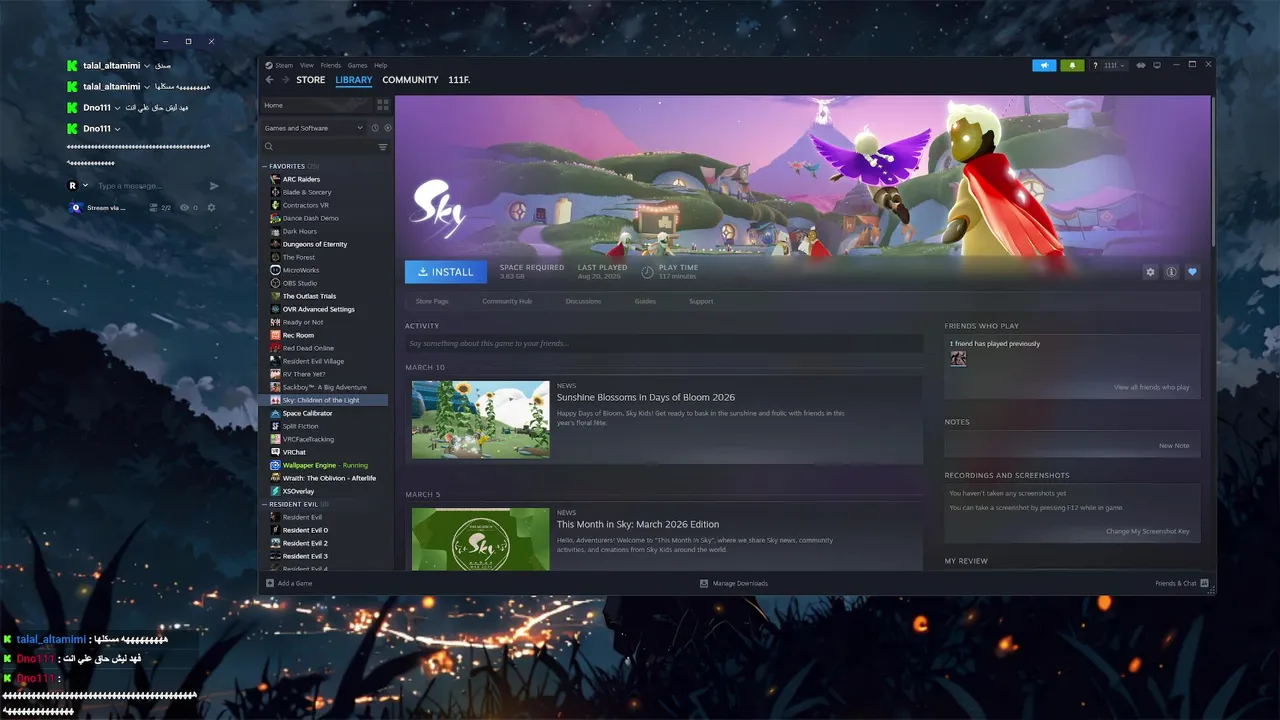Go back with the Steam back arrow
Viewport: 1280px width, 720px height.
(x=269, y=80)
